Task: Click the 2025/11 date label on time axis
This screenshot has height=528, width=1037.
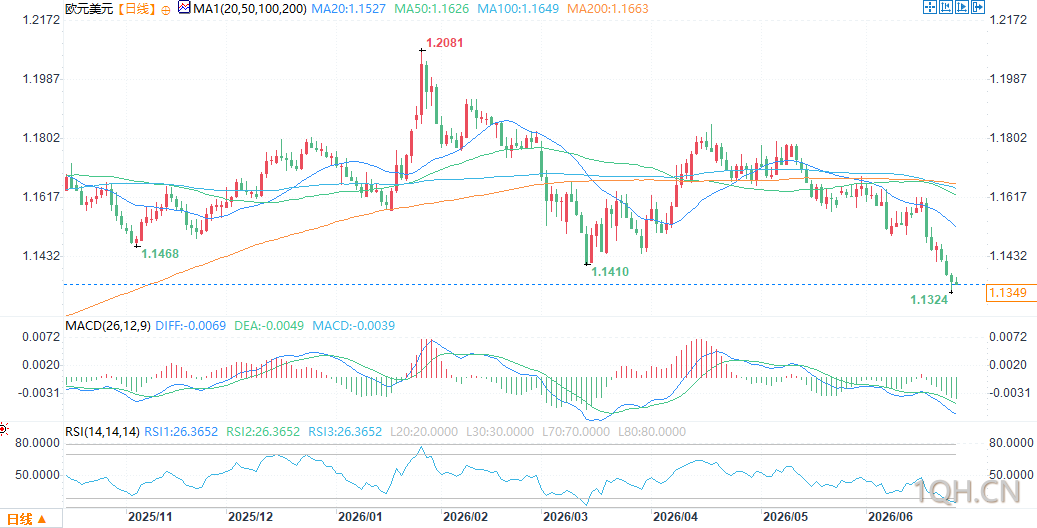Action: (149, 515)
